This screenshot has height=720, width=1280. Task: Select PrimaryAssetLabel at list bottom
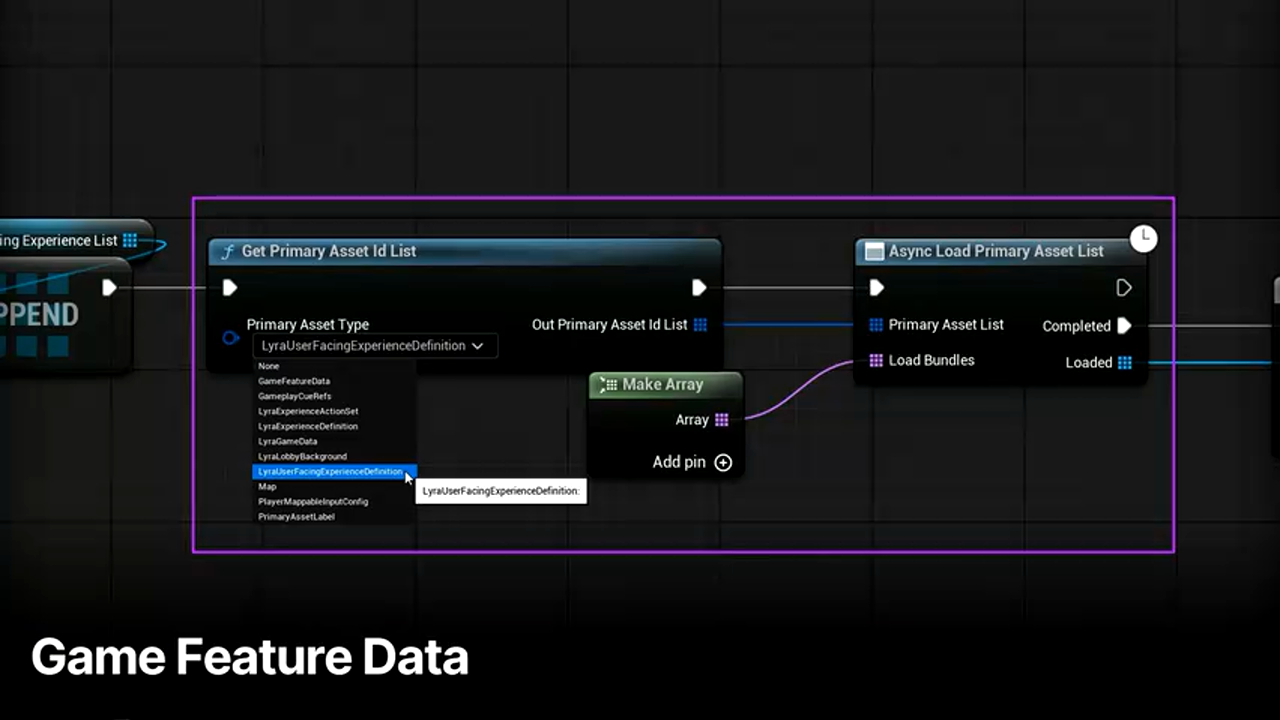point(296,517)
